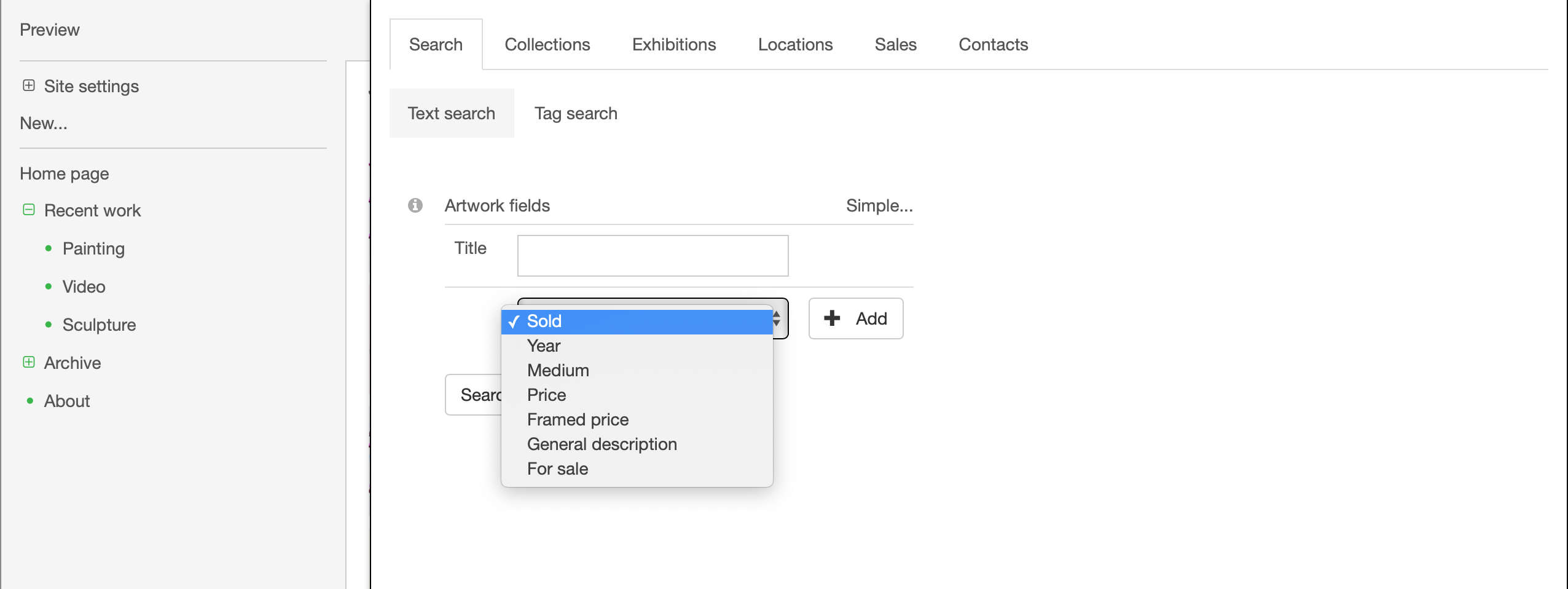Select the Tag search sub-tab
The width and height of the screenshot is (1568, 589).
pos(576,113)
